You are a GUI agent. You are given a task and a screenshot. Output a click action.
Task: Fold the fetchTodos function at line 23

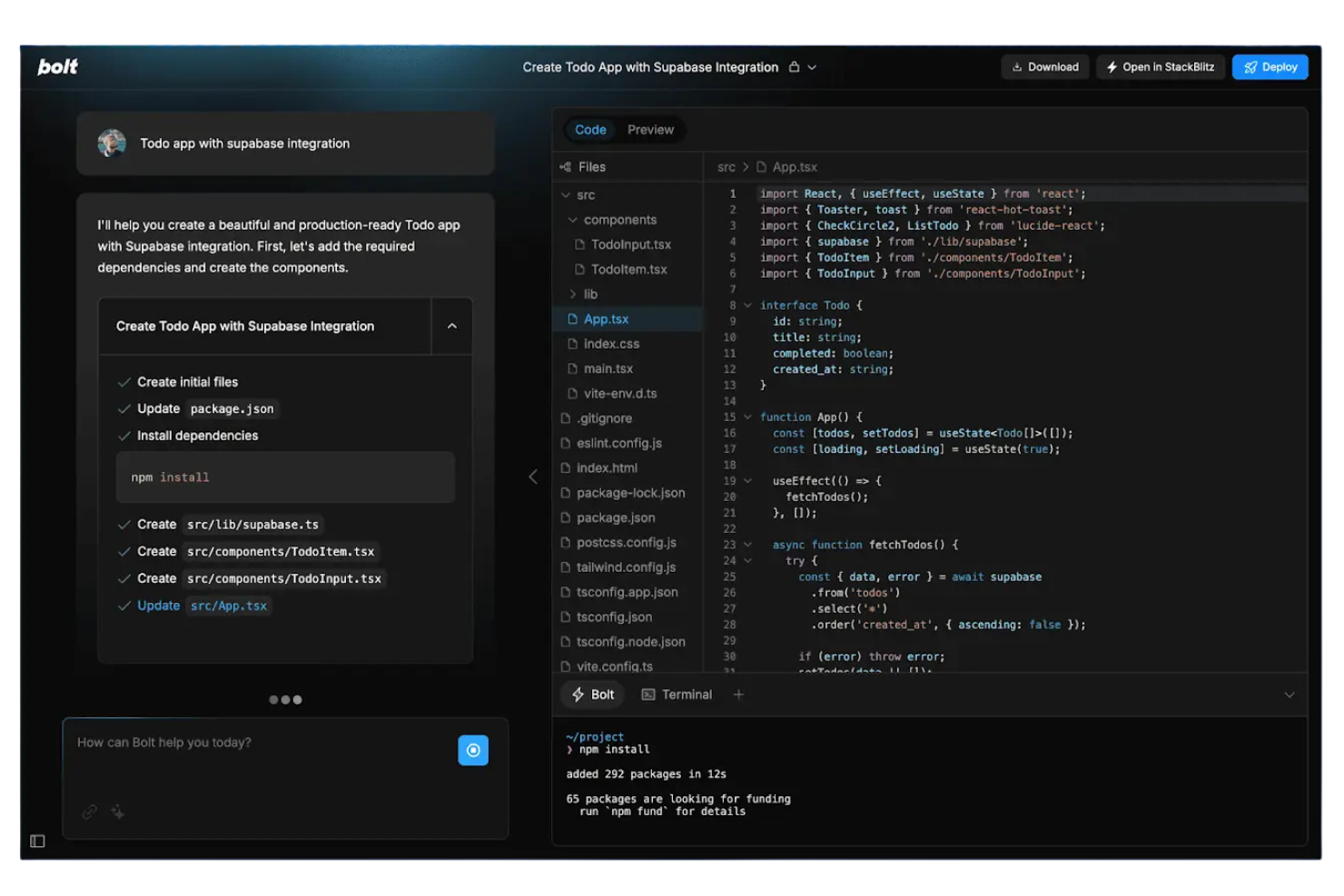coord(748,545)
